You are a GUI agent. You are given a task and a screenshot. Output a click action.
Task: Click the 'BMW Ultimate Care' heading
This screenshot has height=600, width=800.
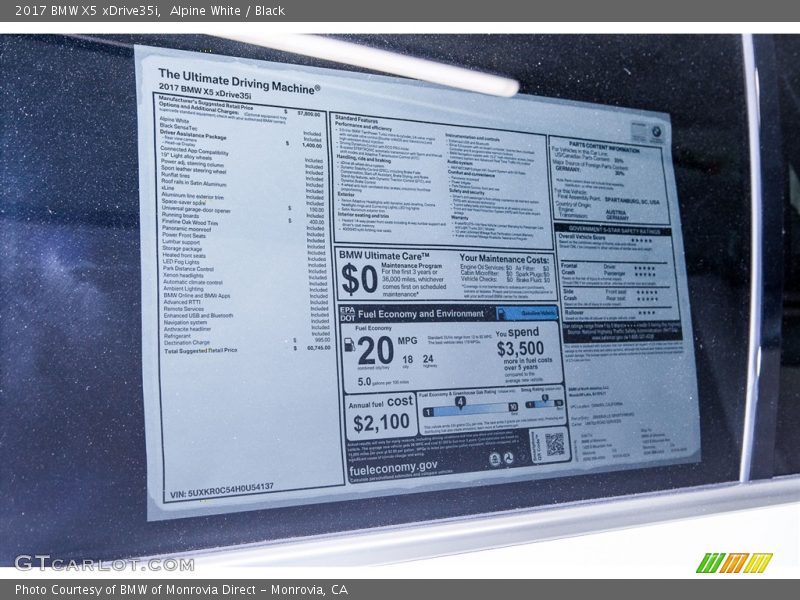point(384,256)
